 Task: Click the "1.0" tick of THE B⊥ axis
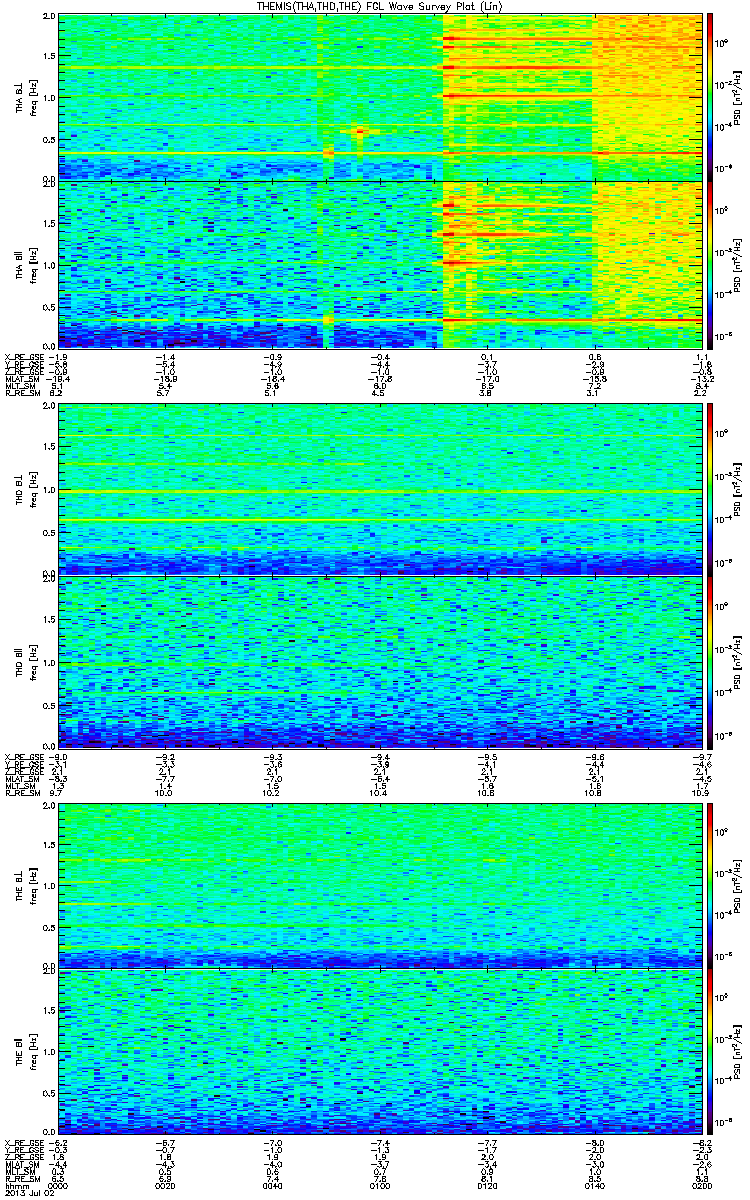(49, 884)
